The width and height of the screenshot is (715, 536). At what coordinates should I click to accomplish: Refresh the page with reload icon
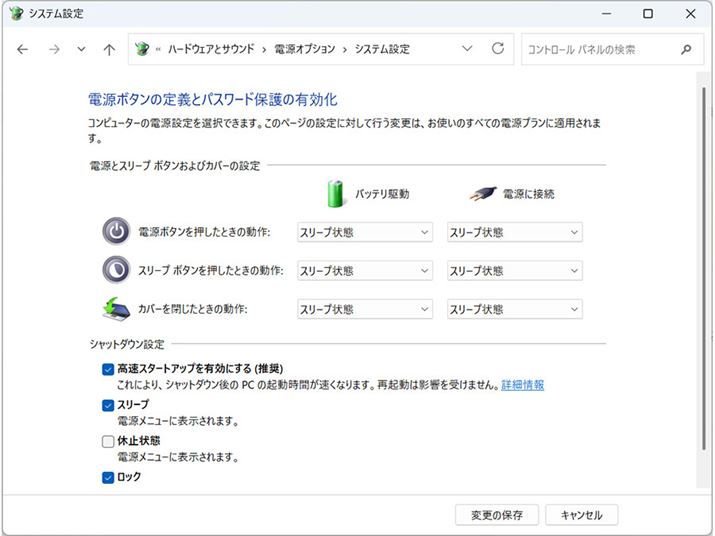[x=498, y=48]
